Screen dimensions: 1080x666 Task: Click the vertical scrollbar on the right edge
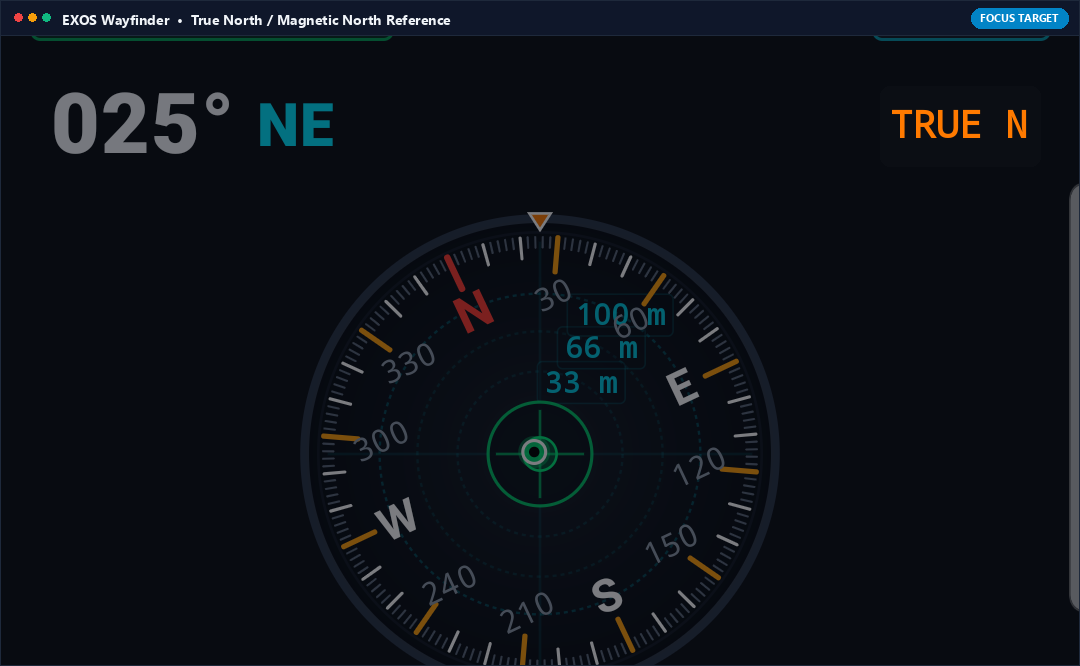pyautogui.click(x=1074, y=397)
